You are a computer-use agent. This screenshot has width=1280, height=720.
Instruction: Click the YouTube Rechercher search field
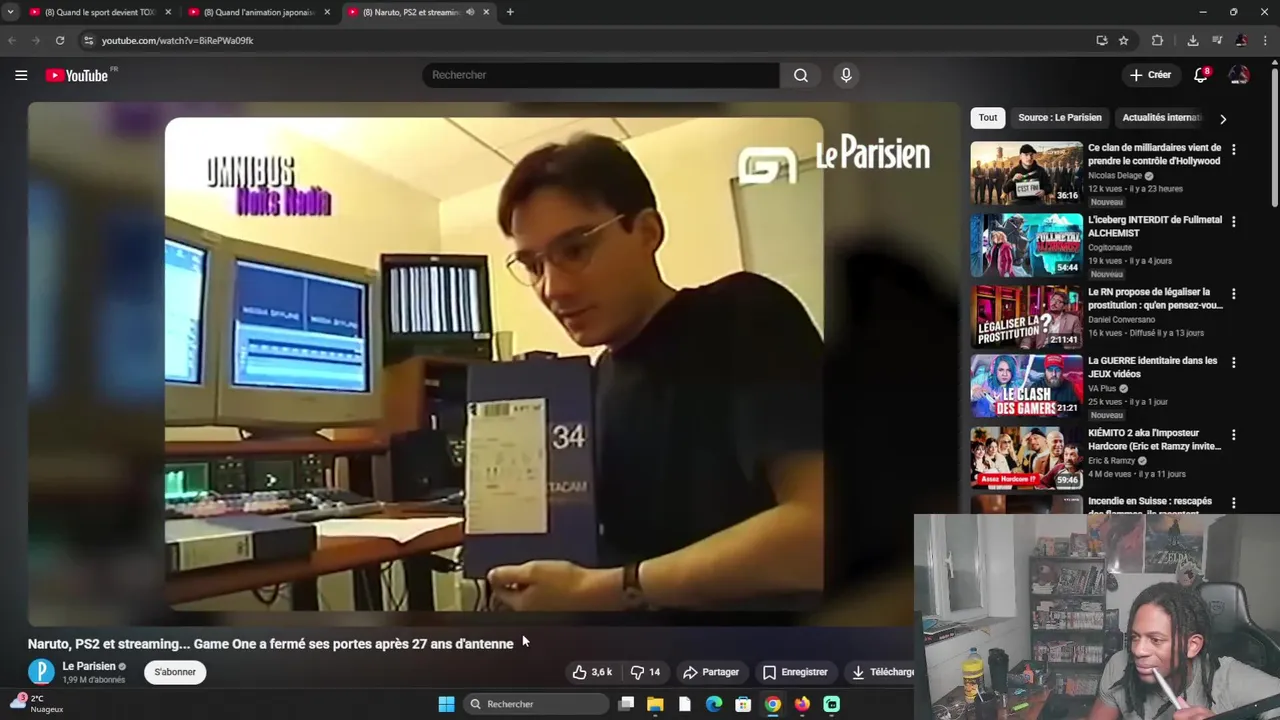[x=600, y=75]
